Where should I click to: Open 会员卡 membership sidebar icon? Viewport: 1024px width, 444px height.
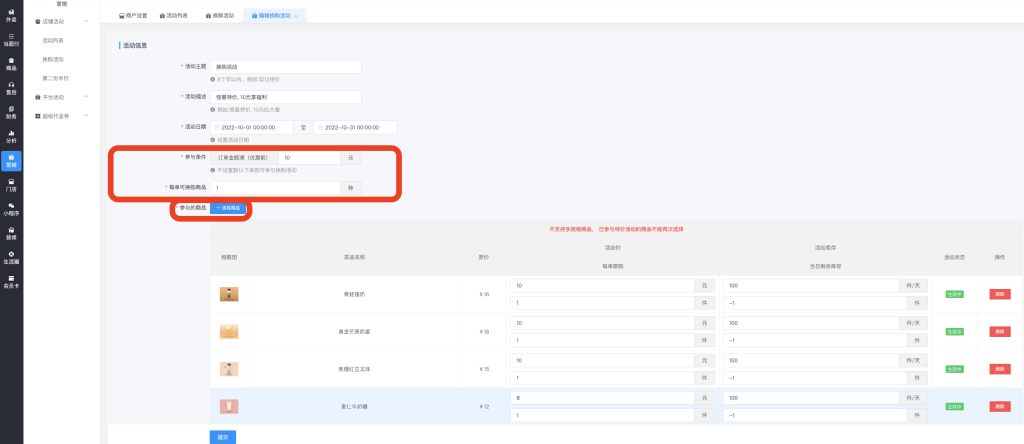point(11,282)
